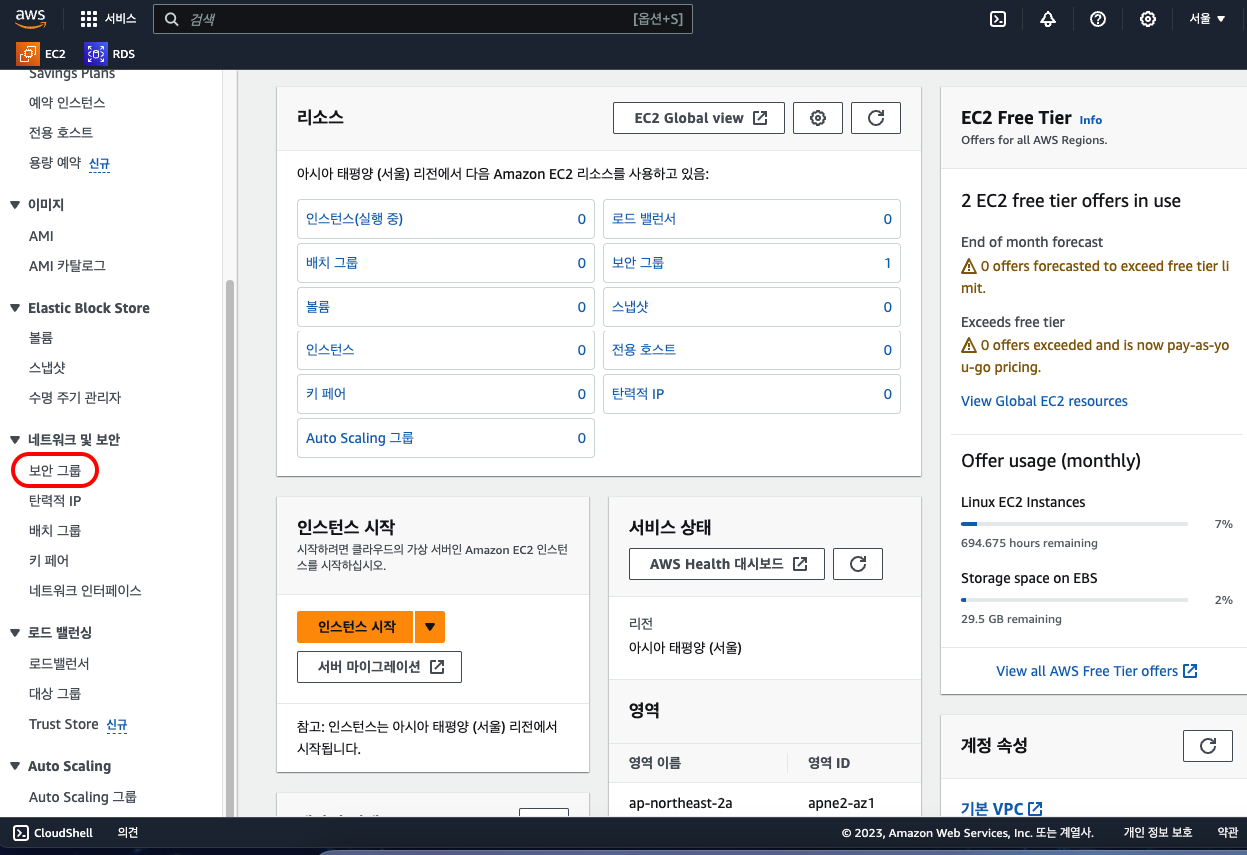Click the EC2 Global view button
This screenshot has height=855, width=1247.
699,118
